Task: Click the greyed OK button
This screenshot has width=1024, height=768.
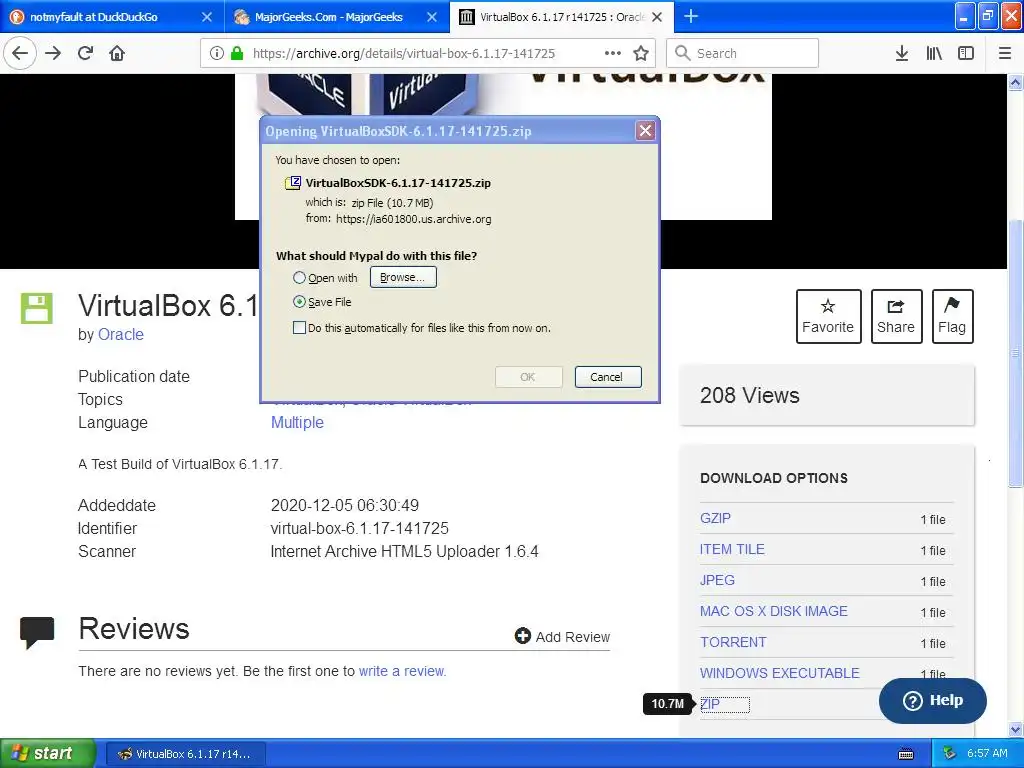Action: click(x=528, y=377)
